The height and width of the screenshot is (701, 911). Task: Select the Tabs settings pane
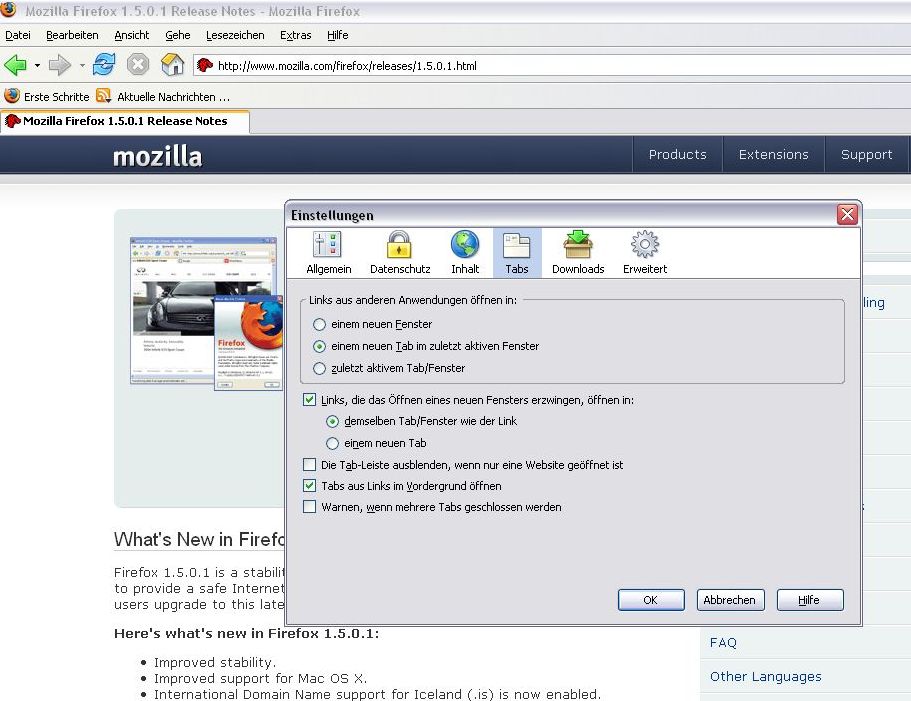pos(517,253)
